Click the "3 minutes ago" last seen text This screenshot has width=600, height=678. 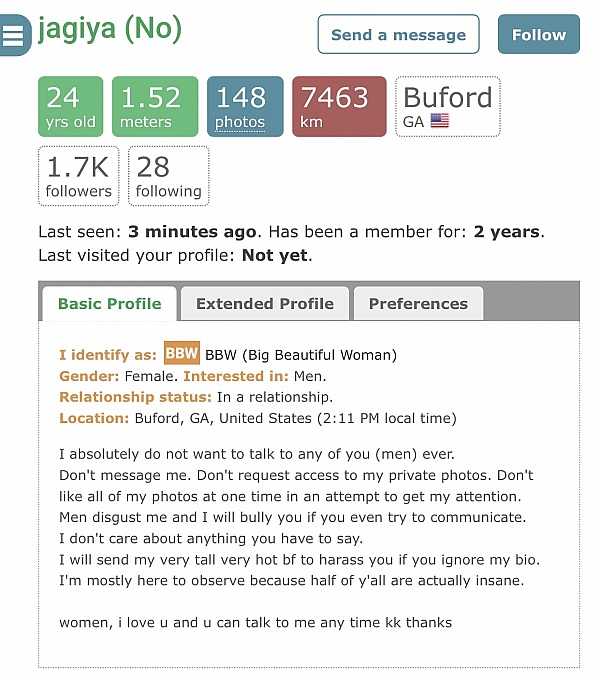point(192,232)
